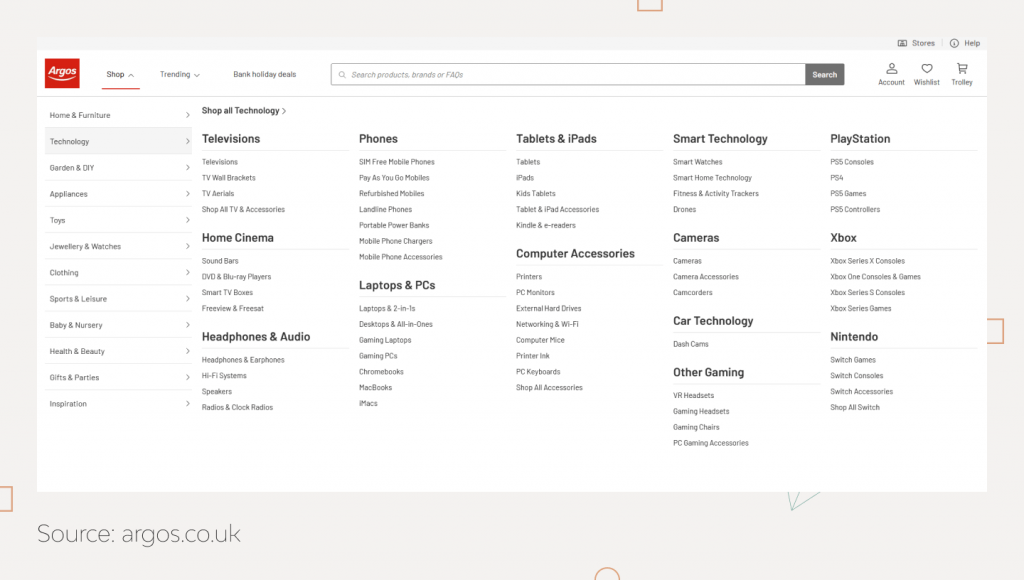
Task: Open Shop all Technology
Action: pyautogui.click(x=243, y=110)
